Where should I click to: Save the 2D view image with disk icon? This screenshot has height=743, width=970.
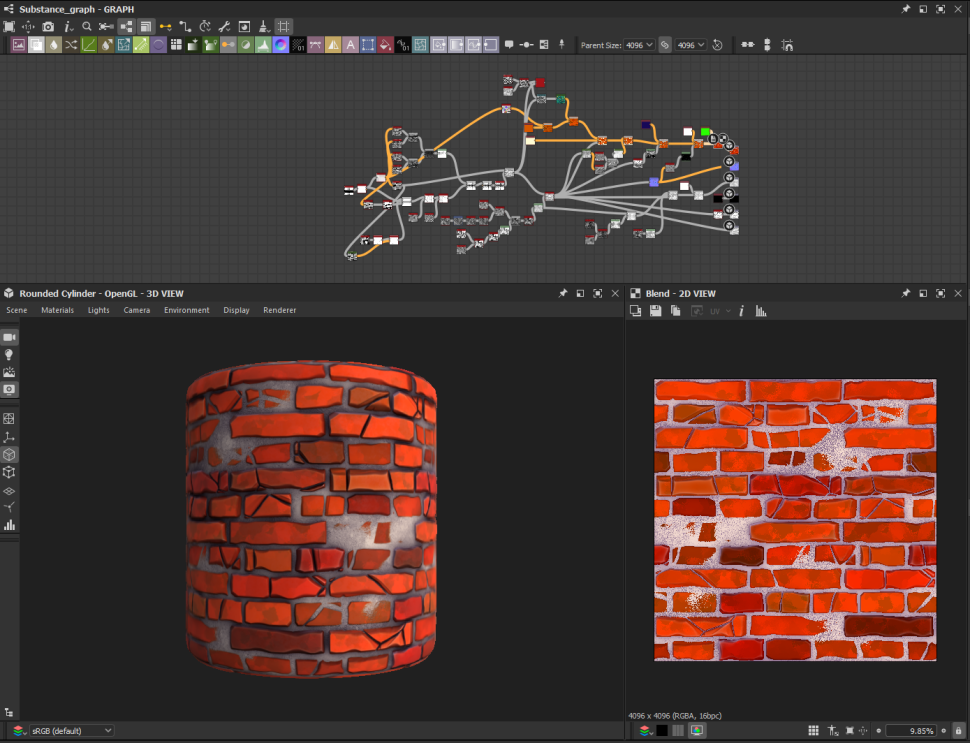pos(656,311)
